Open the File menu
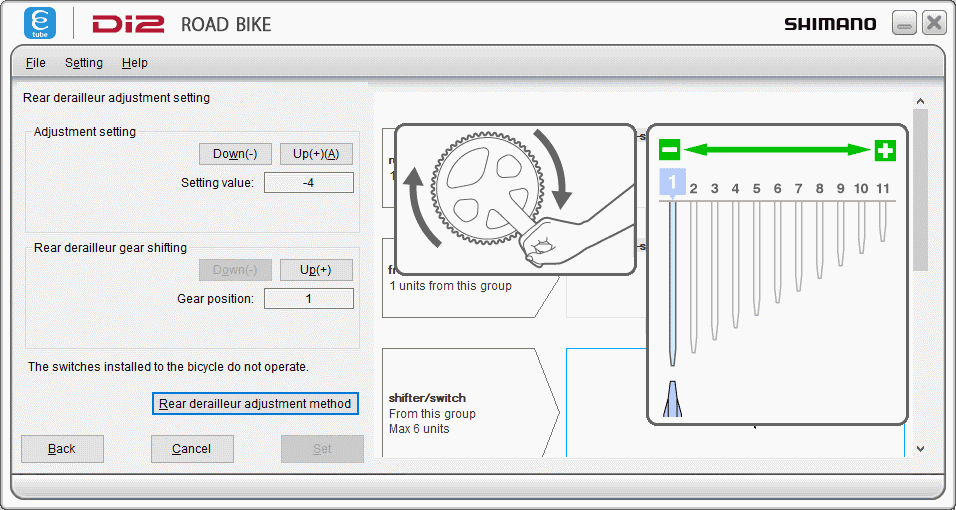This screenshot has width=956, height=510. tap(36, 63)
